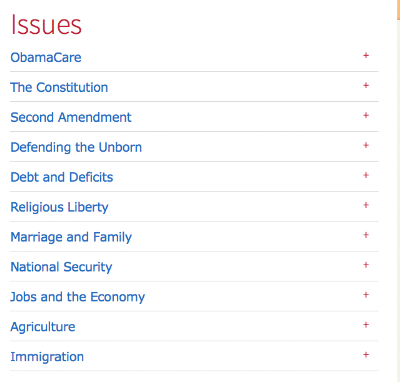The width and height of the screenshot is (400, 382).
Task: Click plus icon beside Marriage and Family
Action: coord(366,235)
